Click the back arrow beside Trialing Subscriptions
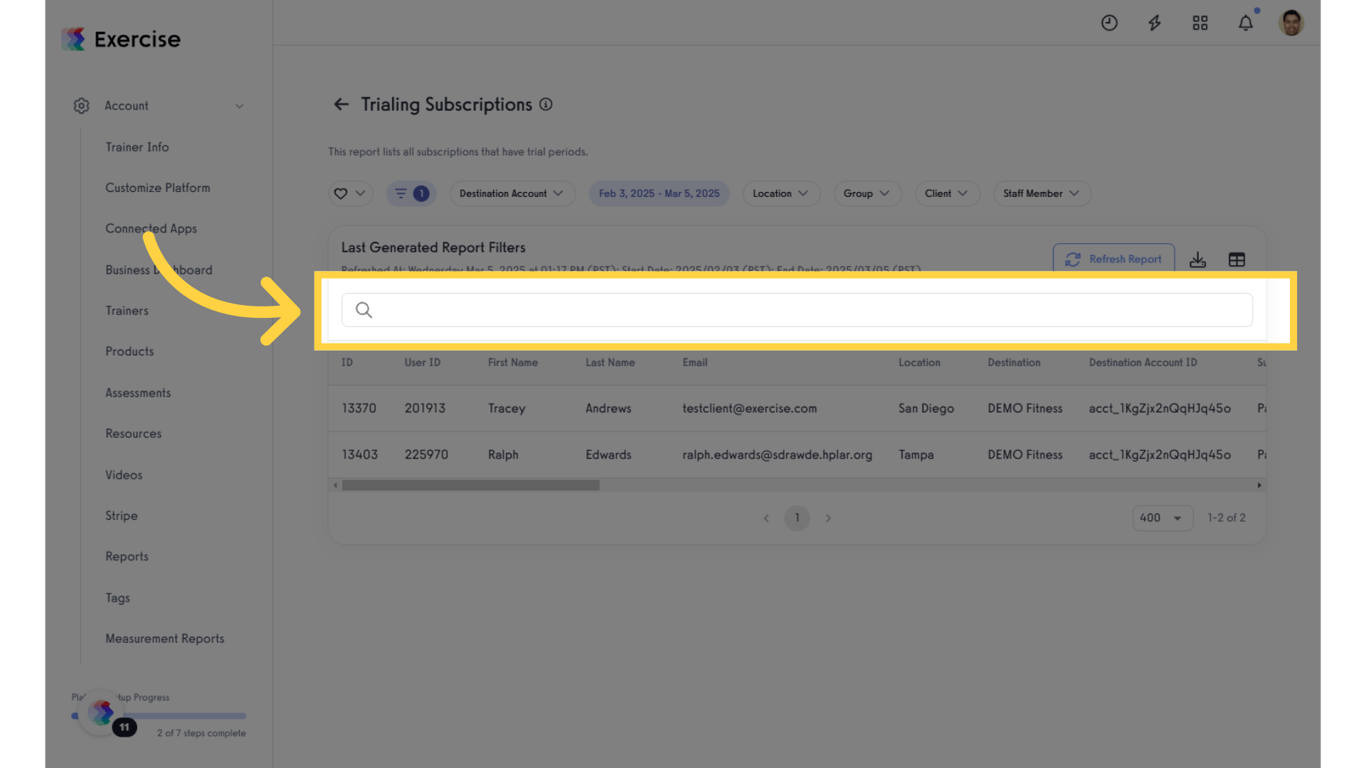 (340, 104)
